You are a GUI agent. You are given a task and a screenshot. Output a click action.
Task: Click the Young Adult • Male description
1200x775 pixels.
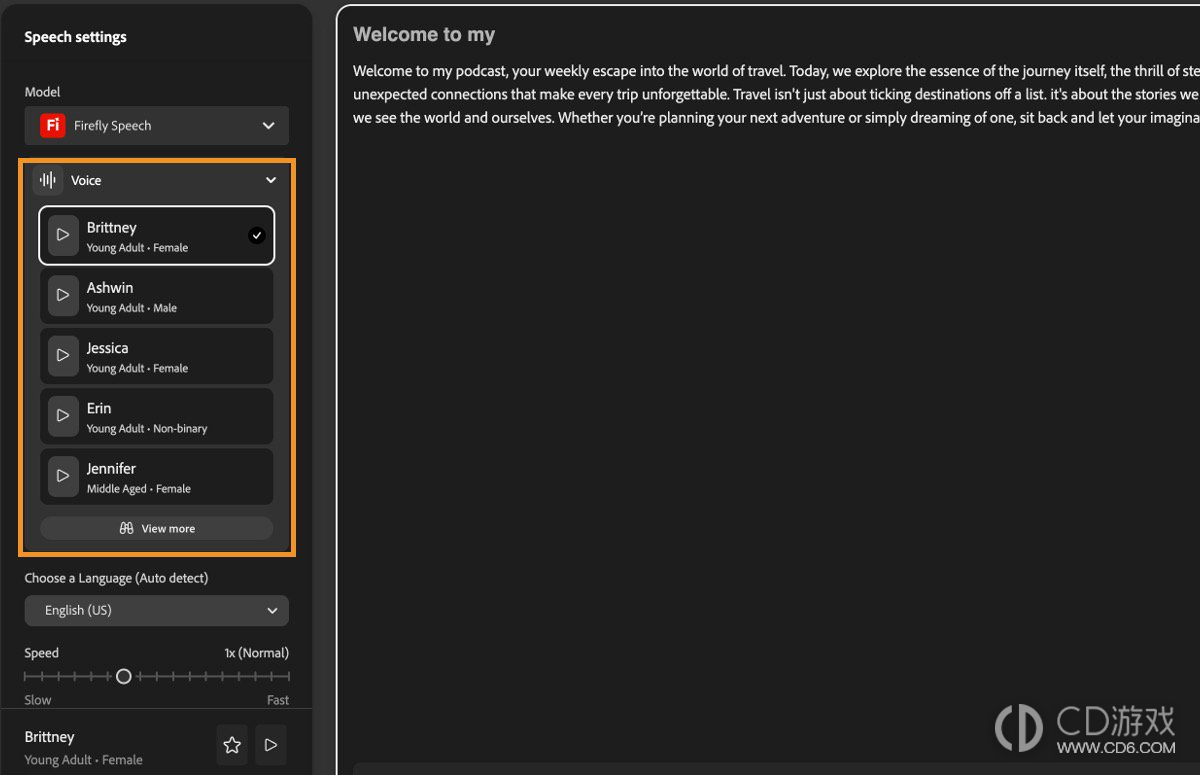point(132,308)
